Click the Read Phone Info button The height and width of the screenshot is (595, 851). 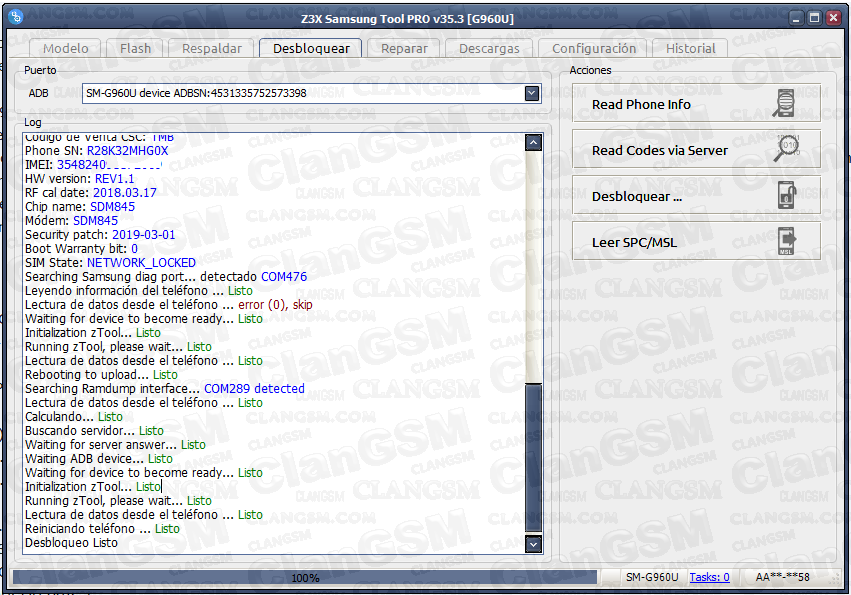696,104
